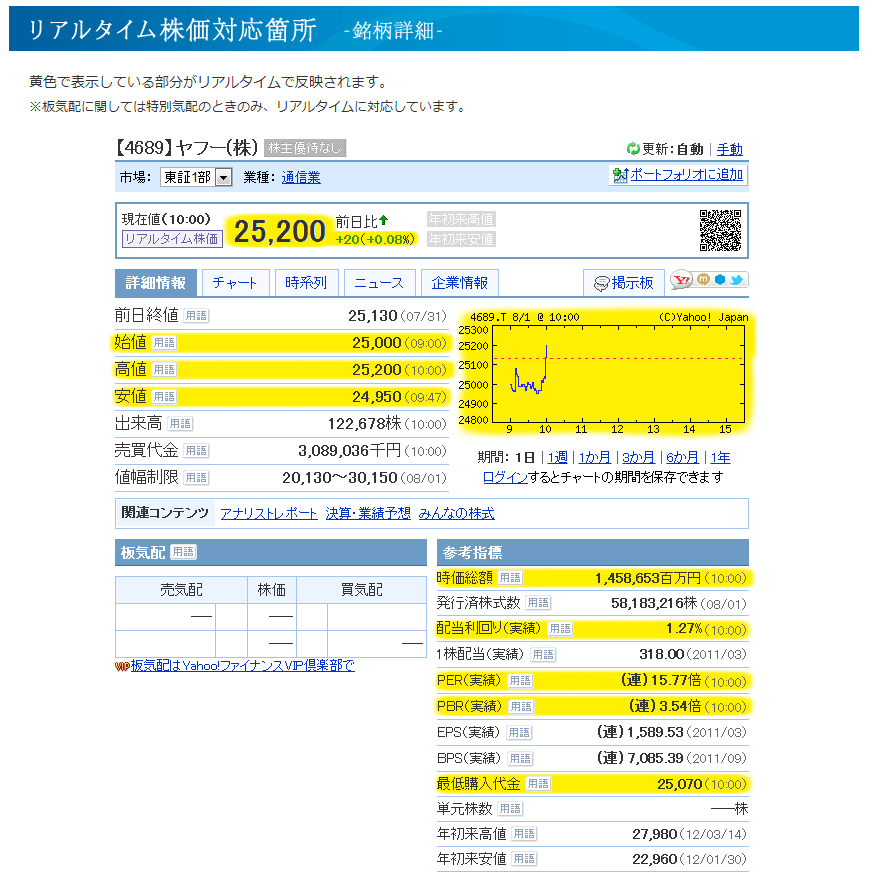Screen dimensions: 873x885
Task: Click the grey 年初来高値 indicator label
Action: coord(461,219)
